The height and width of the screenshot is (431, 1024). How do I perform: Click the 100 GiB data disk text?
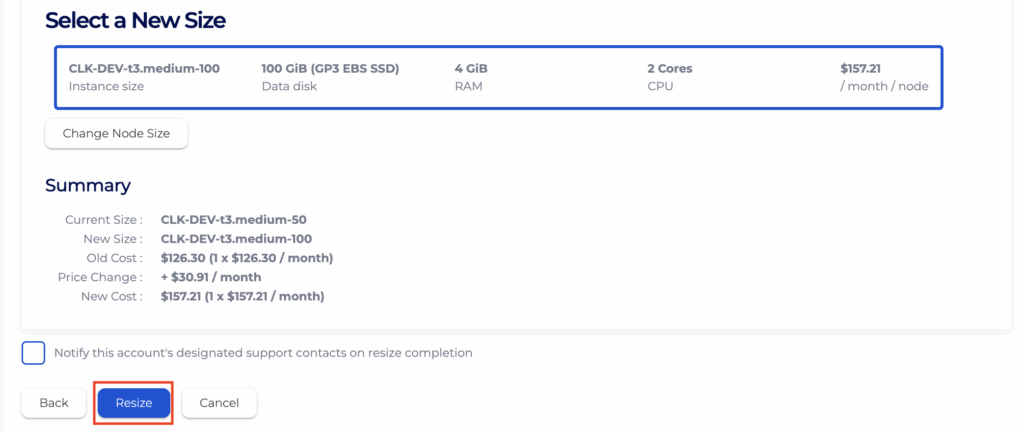[330, 69]
